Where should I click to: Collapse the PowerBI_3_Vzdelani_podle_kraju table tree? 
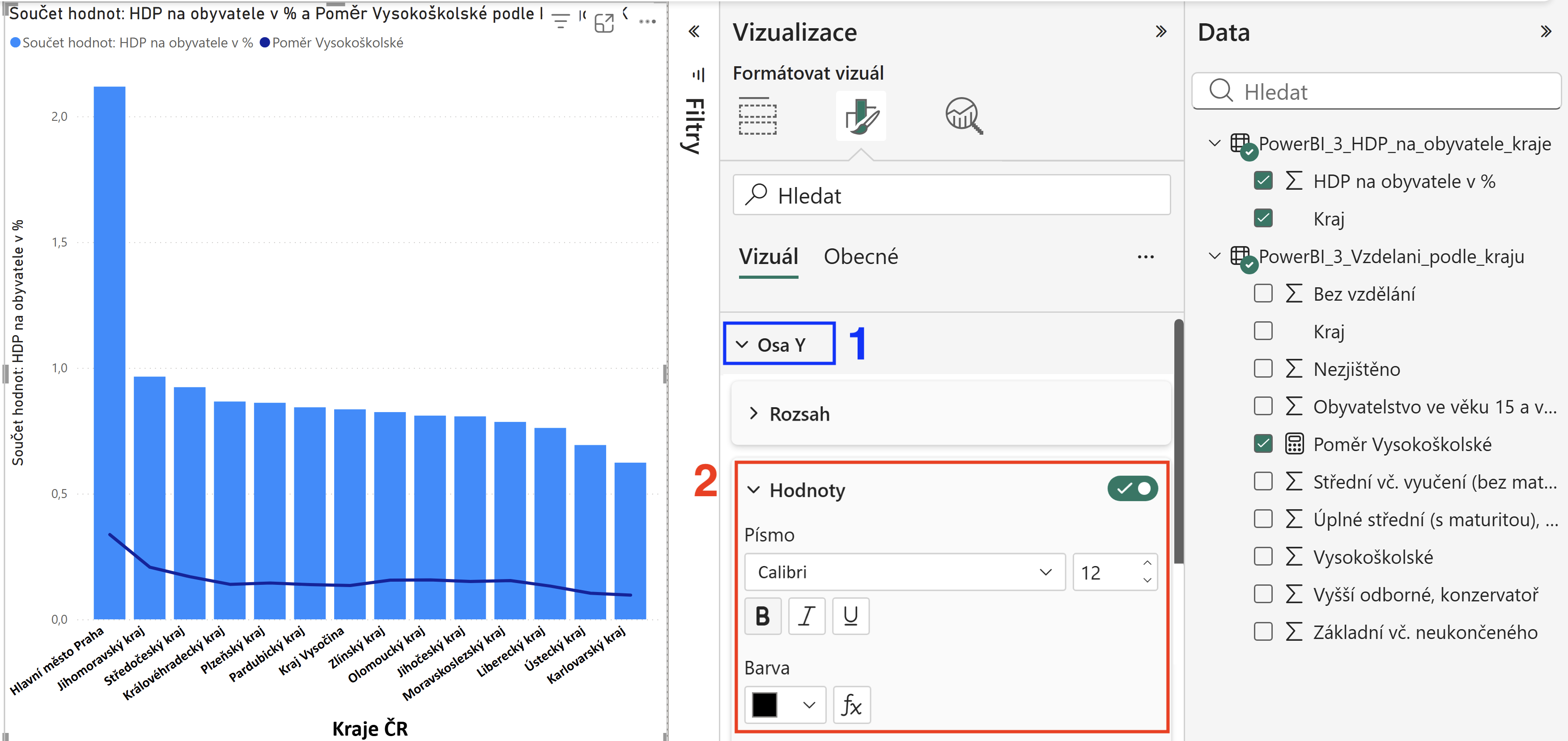click(1214, 256)
